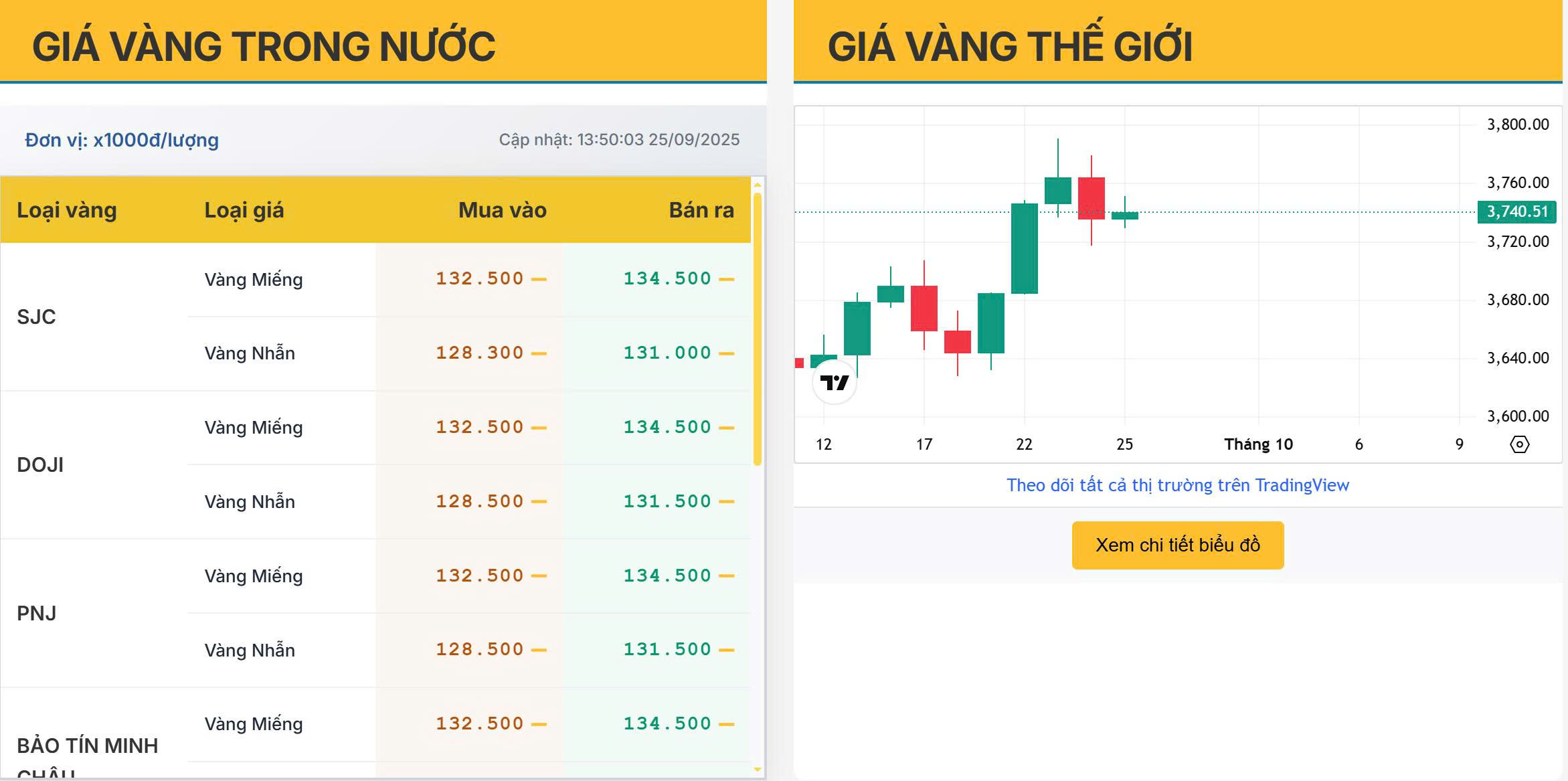Select the "Mua vào" column header
The image size is (1568, 781).
[502, 210]
